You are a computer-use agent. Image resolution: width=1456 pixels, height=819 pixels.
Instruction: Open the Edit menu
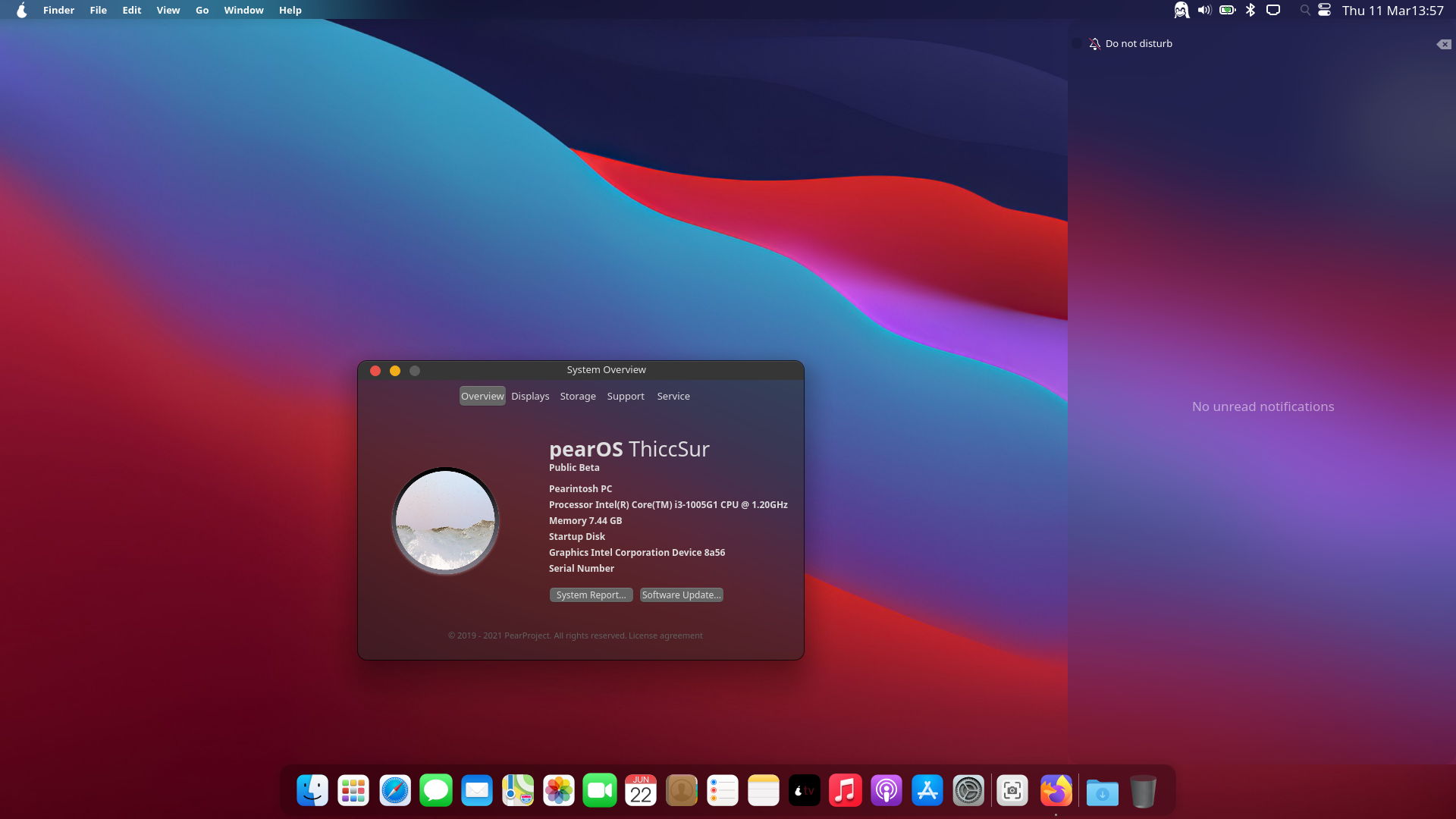click(132, 10)
